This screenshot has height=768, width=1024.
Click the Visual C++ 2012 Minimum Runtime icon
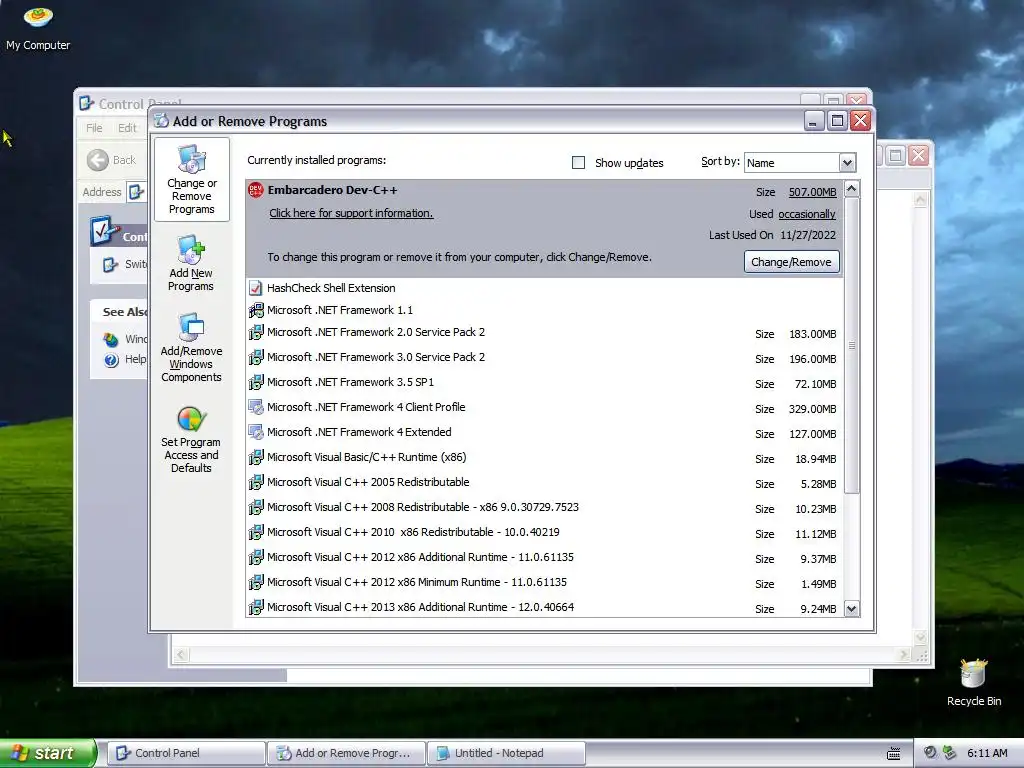255,582
